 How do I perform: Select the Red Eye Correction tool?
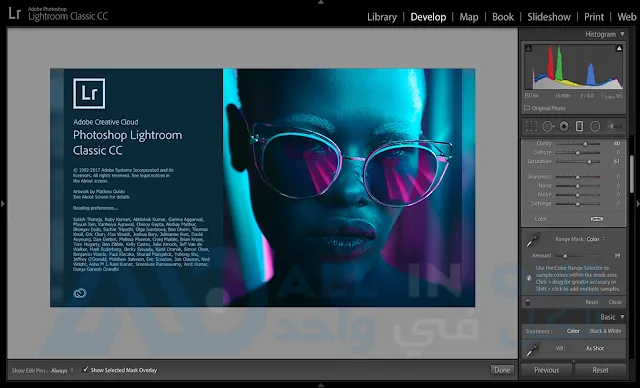coord(564,126)
